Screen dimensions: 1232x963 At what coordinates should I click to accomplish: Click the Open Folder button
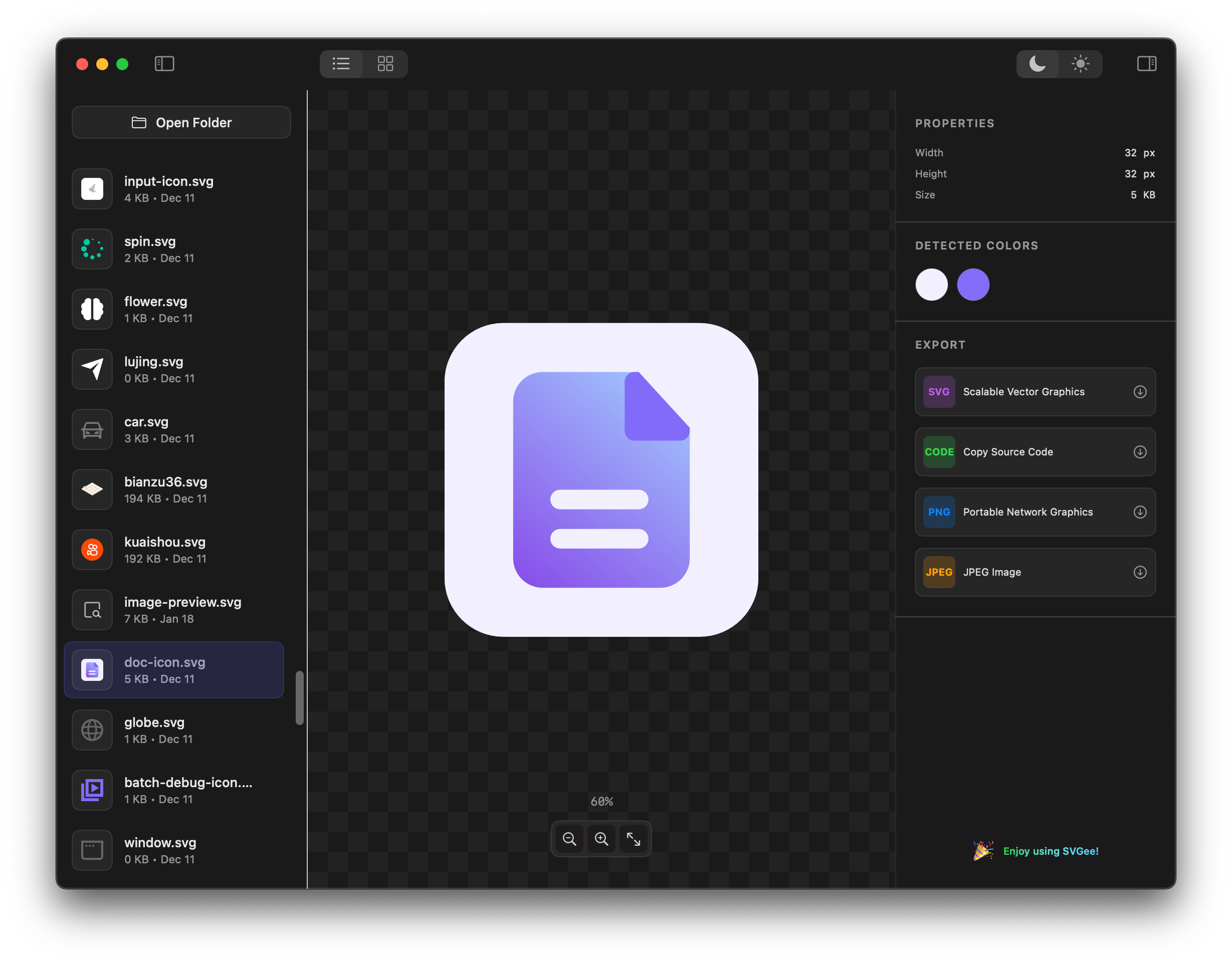click(x=181, y=122)
